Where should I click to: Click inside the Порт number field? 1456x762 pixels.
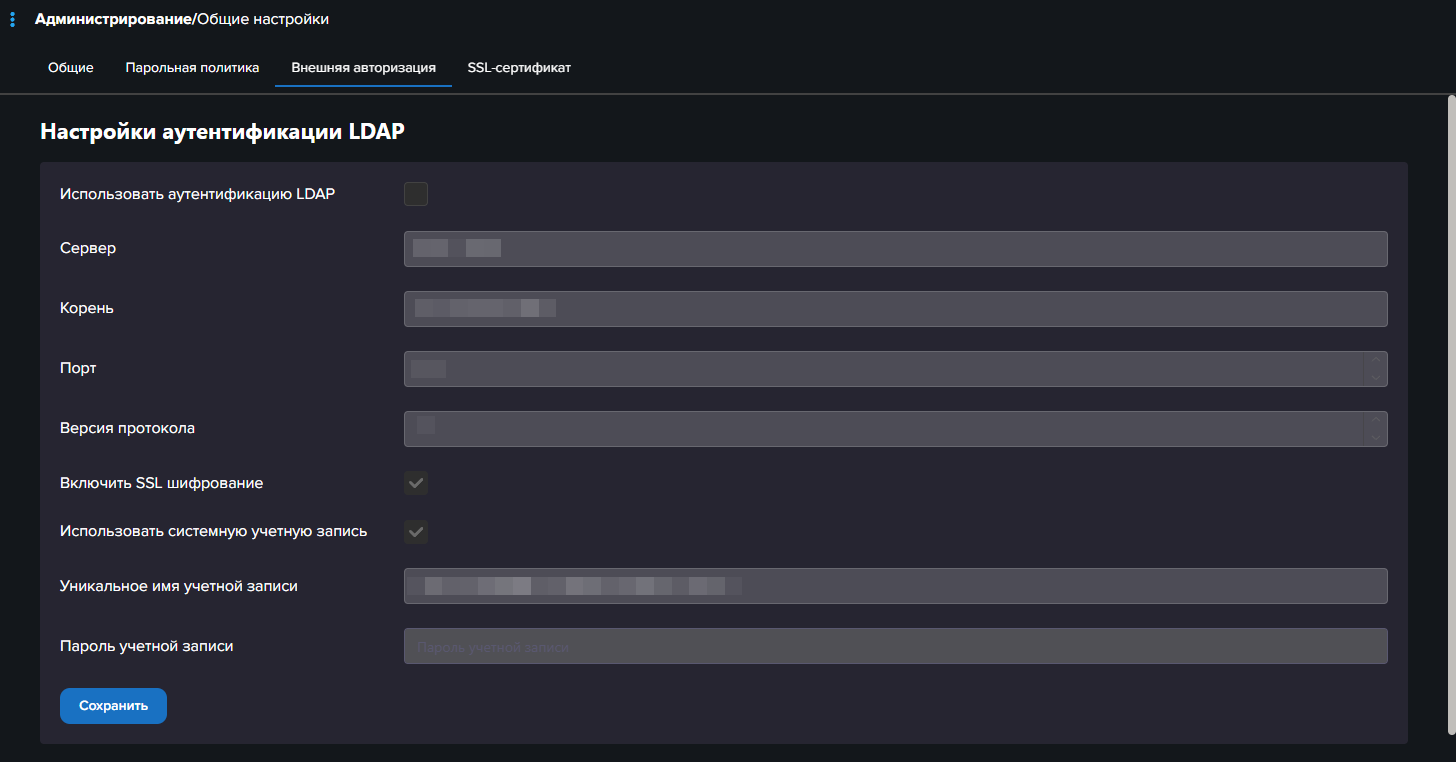[x=880, y=369]
